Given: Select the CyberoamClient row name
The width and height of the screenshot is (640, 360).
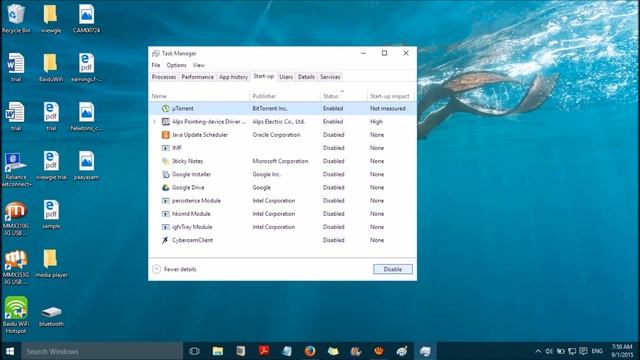Looking at the screenshot, I should pyautogui.click(x=192, y=240).
